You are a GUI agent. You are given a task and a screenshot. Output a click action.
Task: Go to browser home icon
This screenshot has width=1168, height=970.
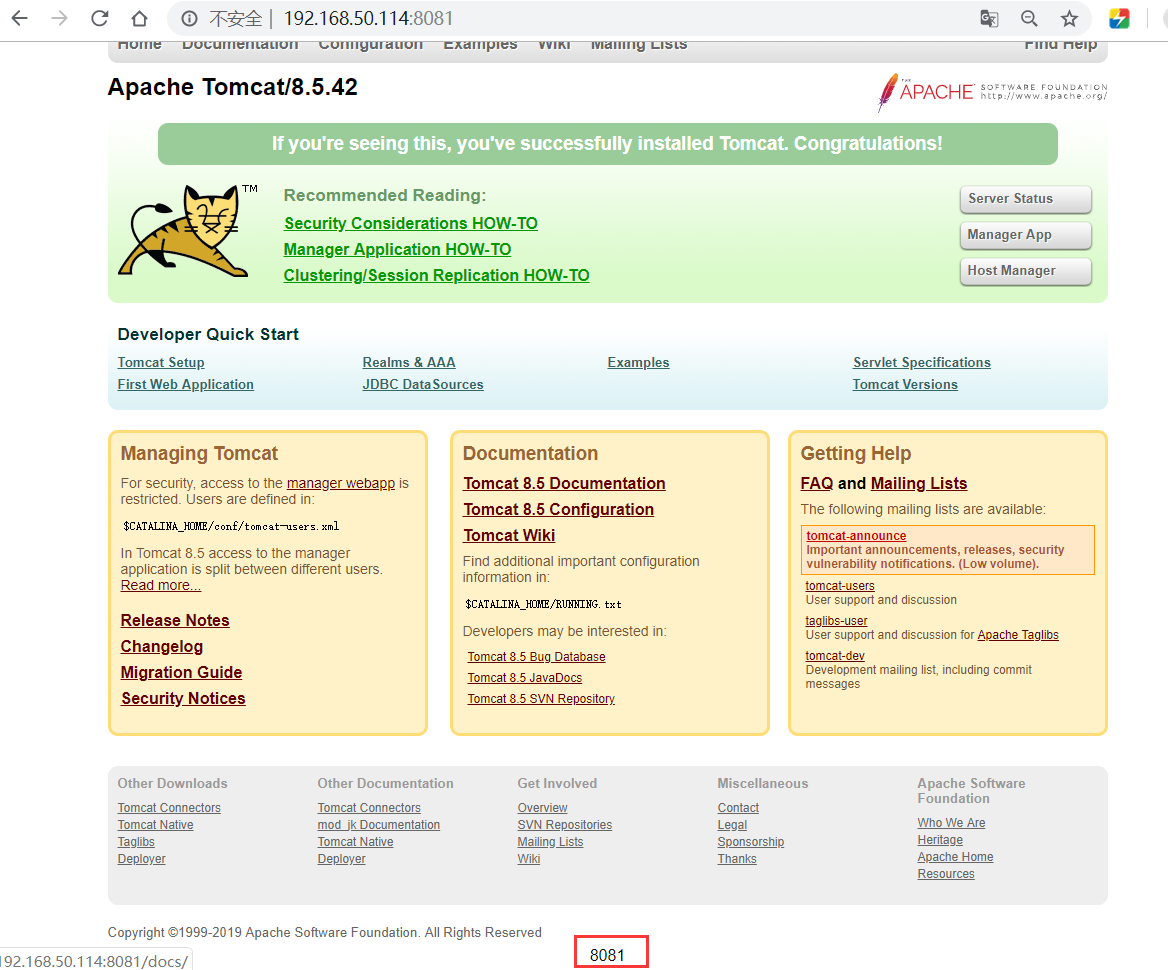coord(139,18)
